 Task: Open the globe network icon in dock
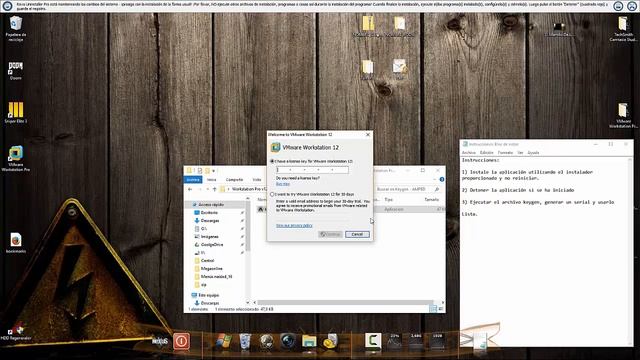pos(267,341)
